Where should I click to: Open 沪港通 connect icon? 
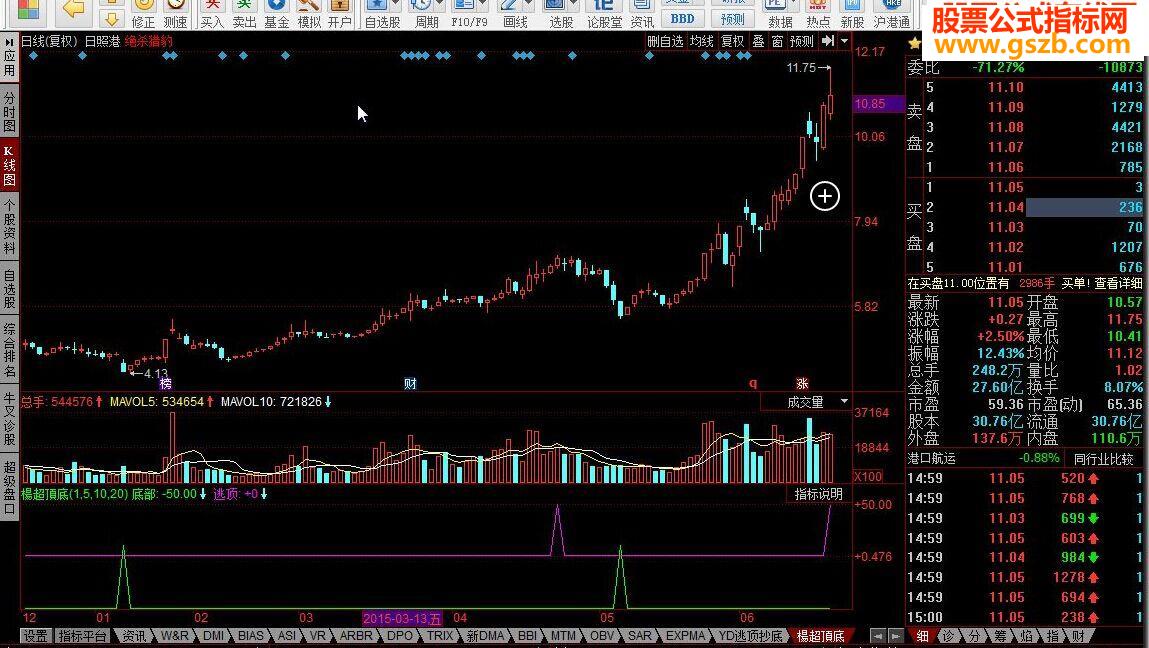point(892,14)
